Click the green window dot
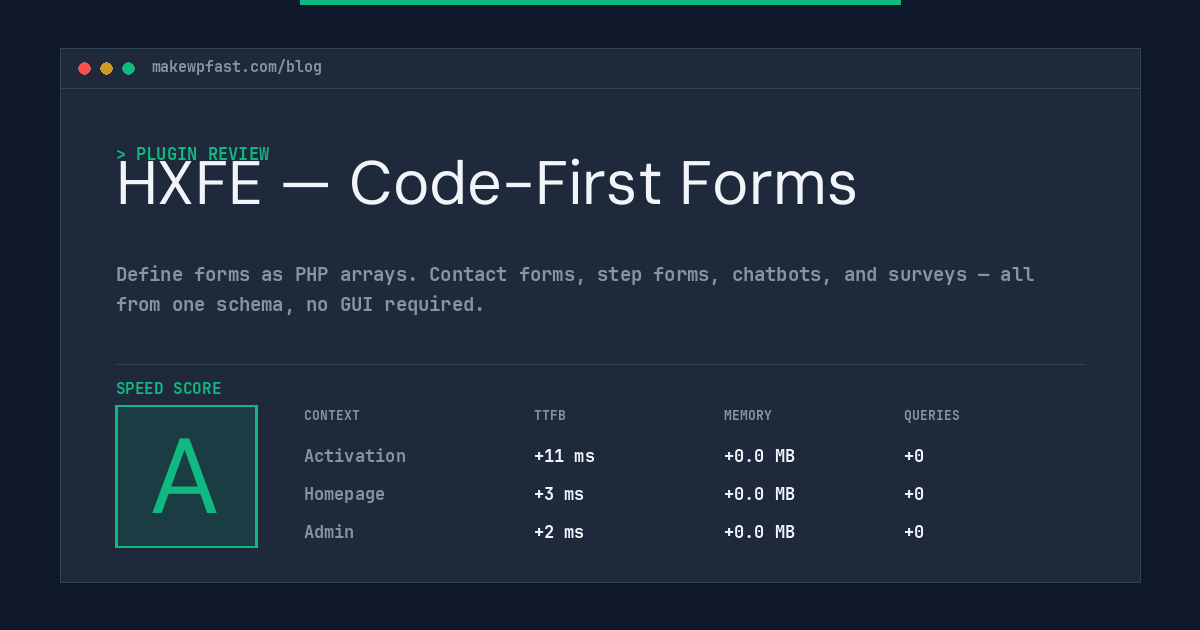Screen dimensions: 1200x630 click(x=128, y=68)
